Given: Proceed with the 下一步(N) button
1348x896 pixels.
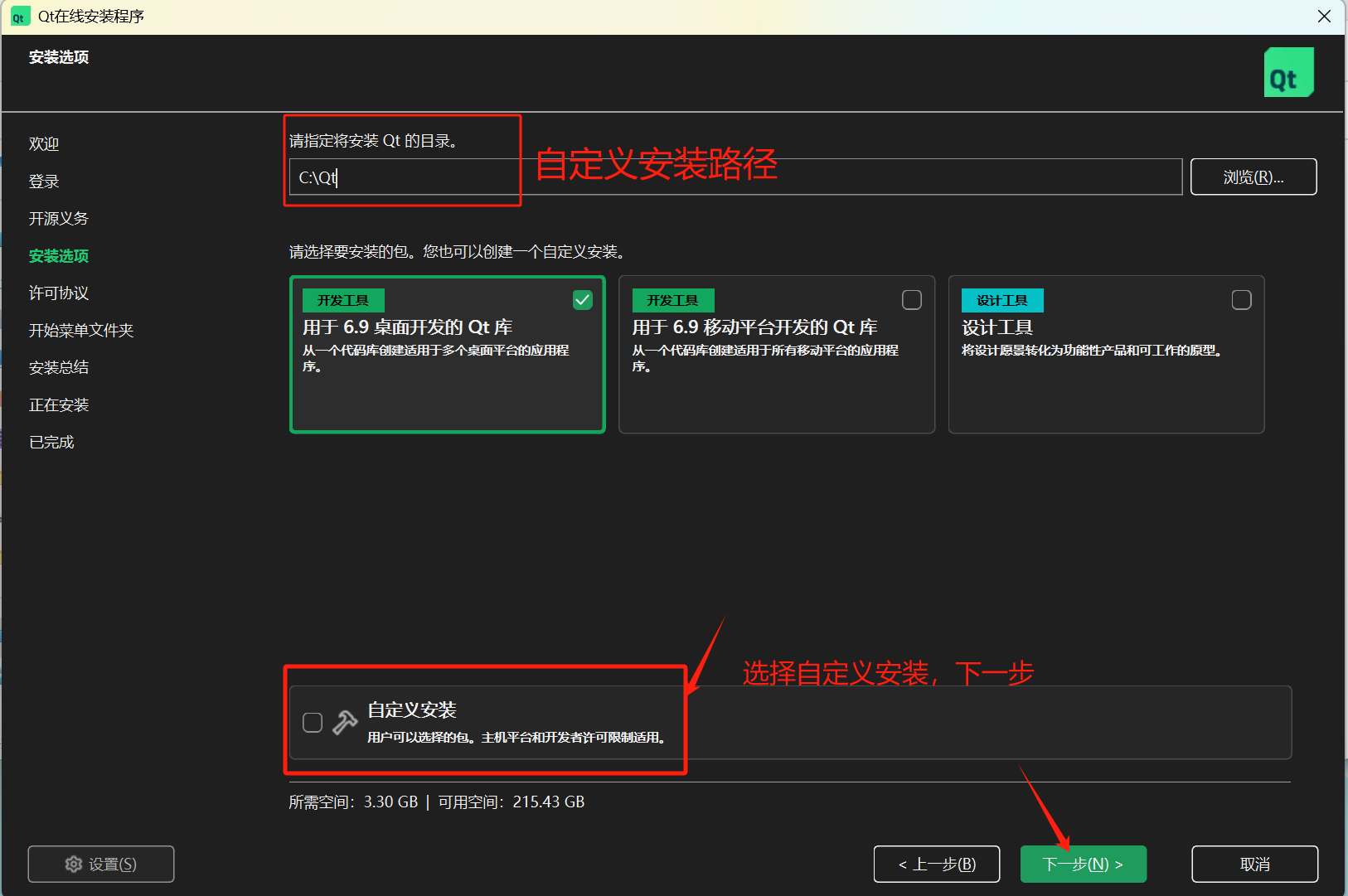Looking at the screenshot, I should click(x=1084, y=865).
